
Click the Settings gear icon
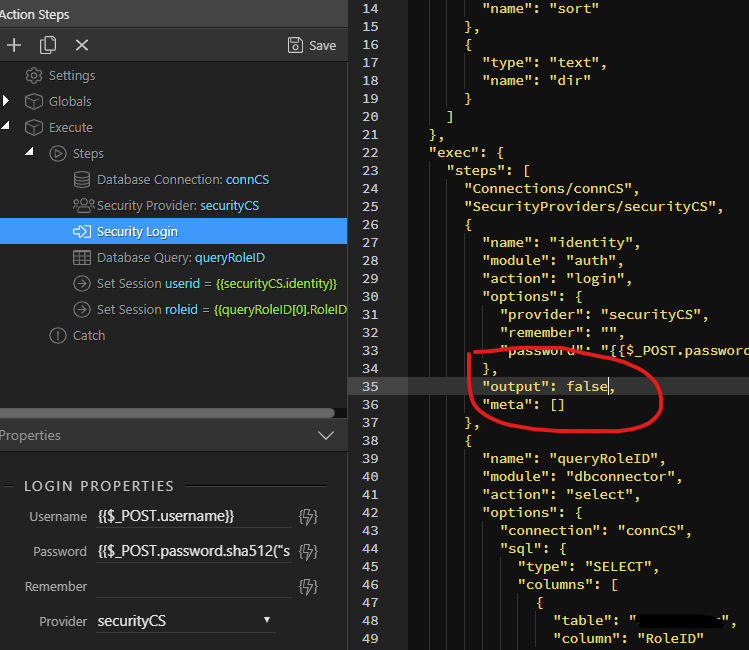[x=33, y=75]
